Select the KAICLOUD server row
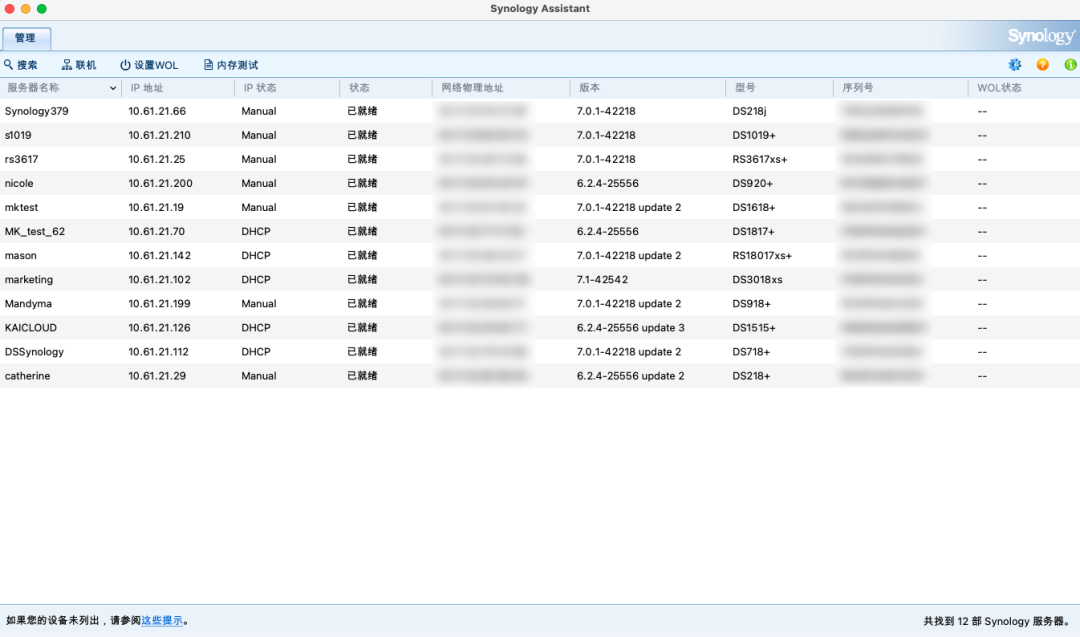The image size is (1080, 637). click(31, 327)
